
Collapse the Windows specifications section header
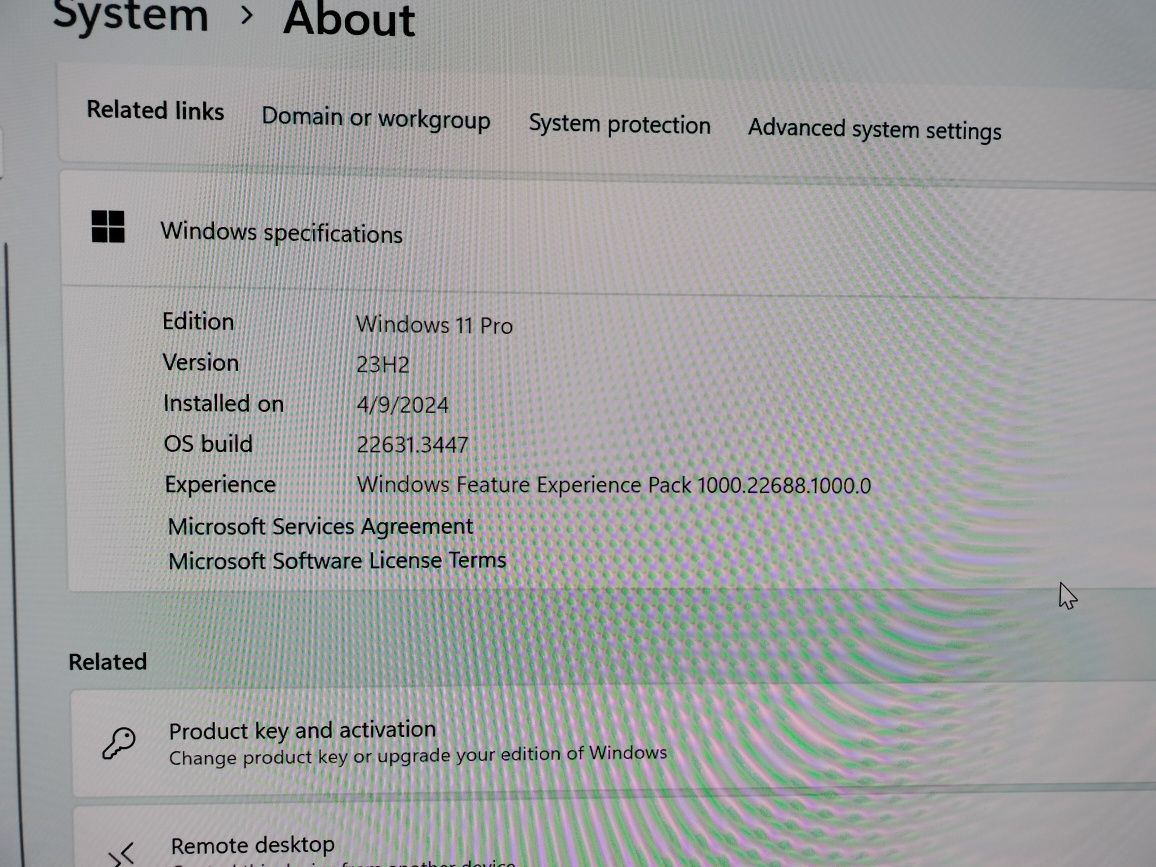(x=608, y=234)
